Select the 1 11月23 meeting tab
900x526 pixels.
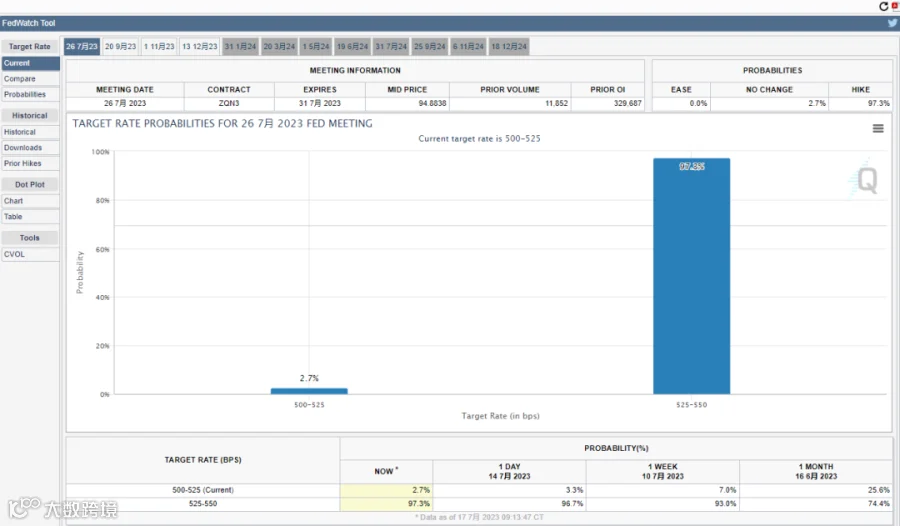click(x=159, y=47)
